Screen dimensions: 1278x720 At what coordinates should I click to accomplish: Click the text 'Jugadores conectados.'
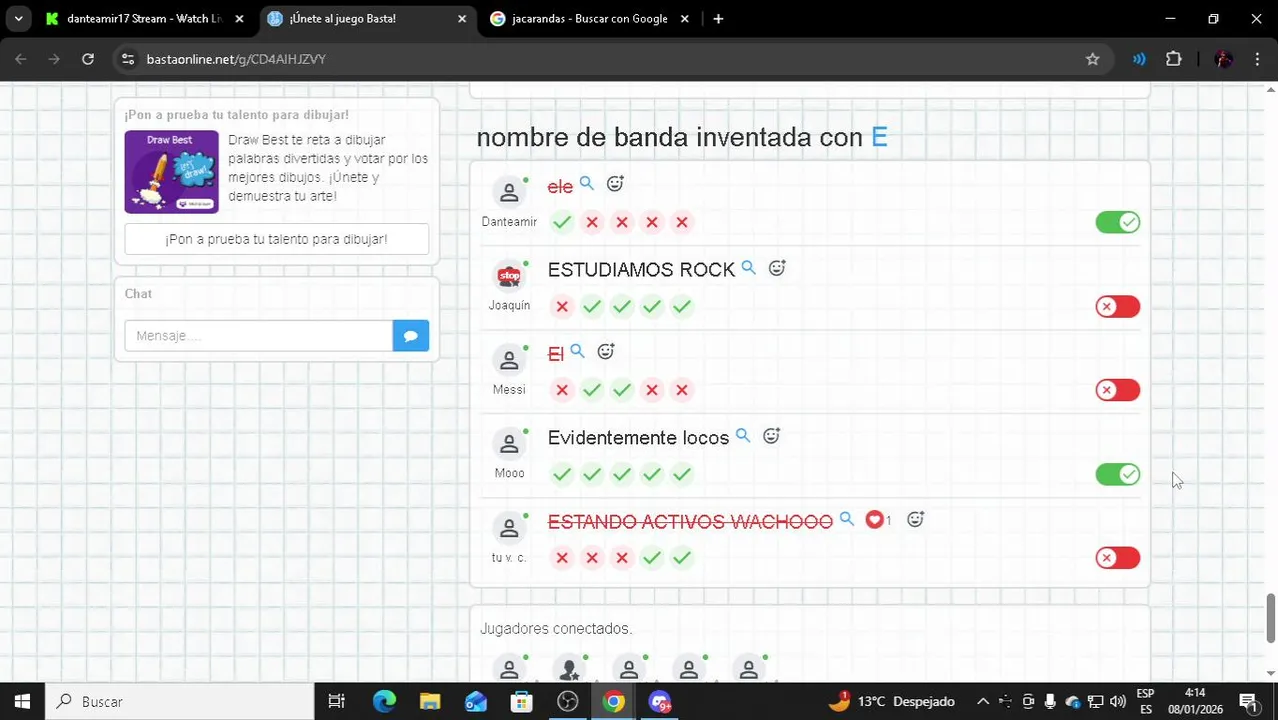(x=556, y=629)
